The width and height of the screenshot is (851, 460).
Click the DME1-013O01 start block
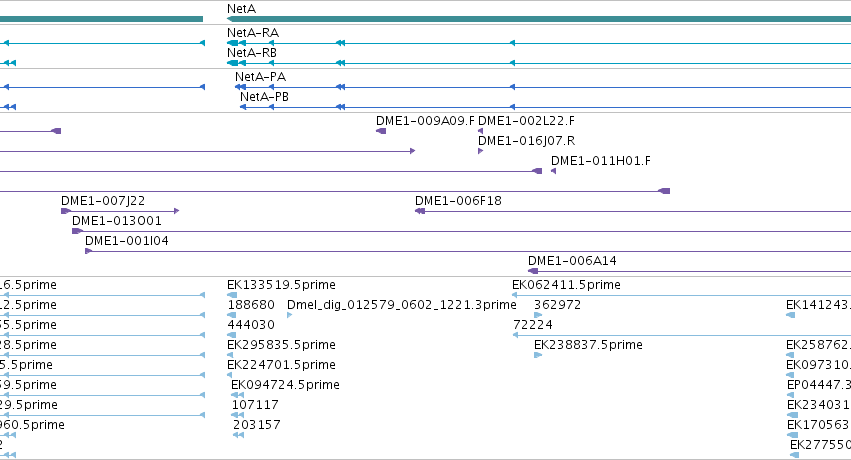click(77, 231)
